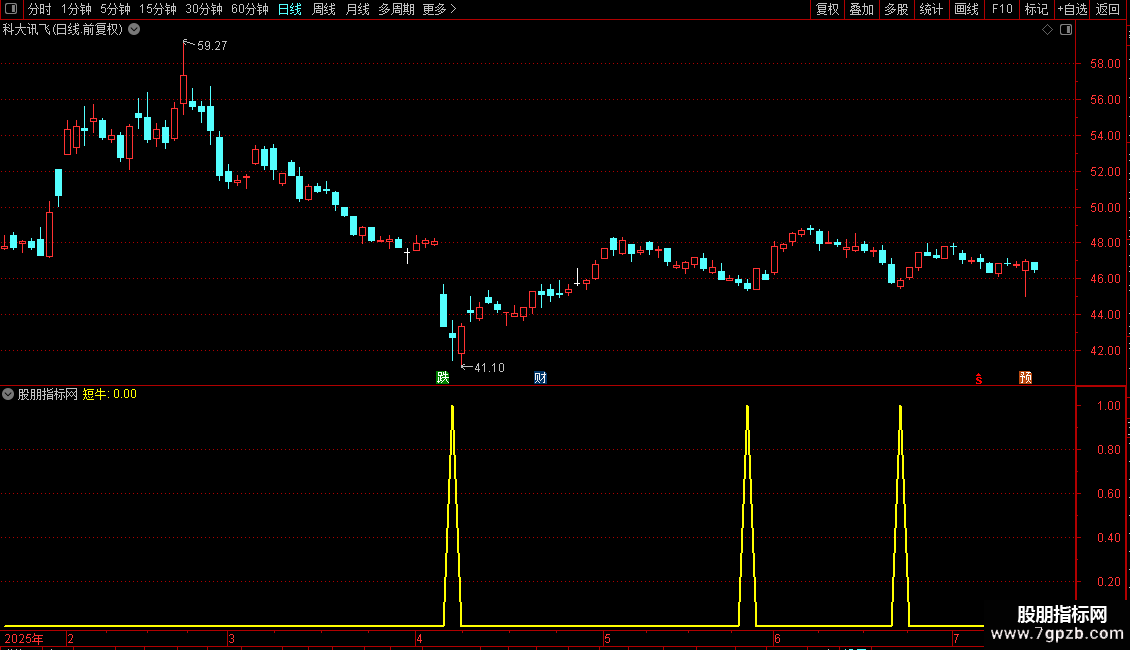Add stock with +自选 button
Screen dimensions: 1130x650
point(1072,9)
